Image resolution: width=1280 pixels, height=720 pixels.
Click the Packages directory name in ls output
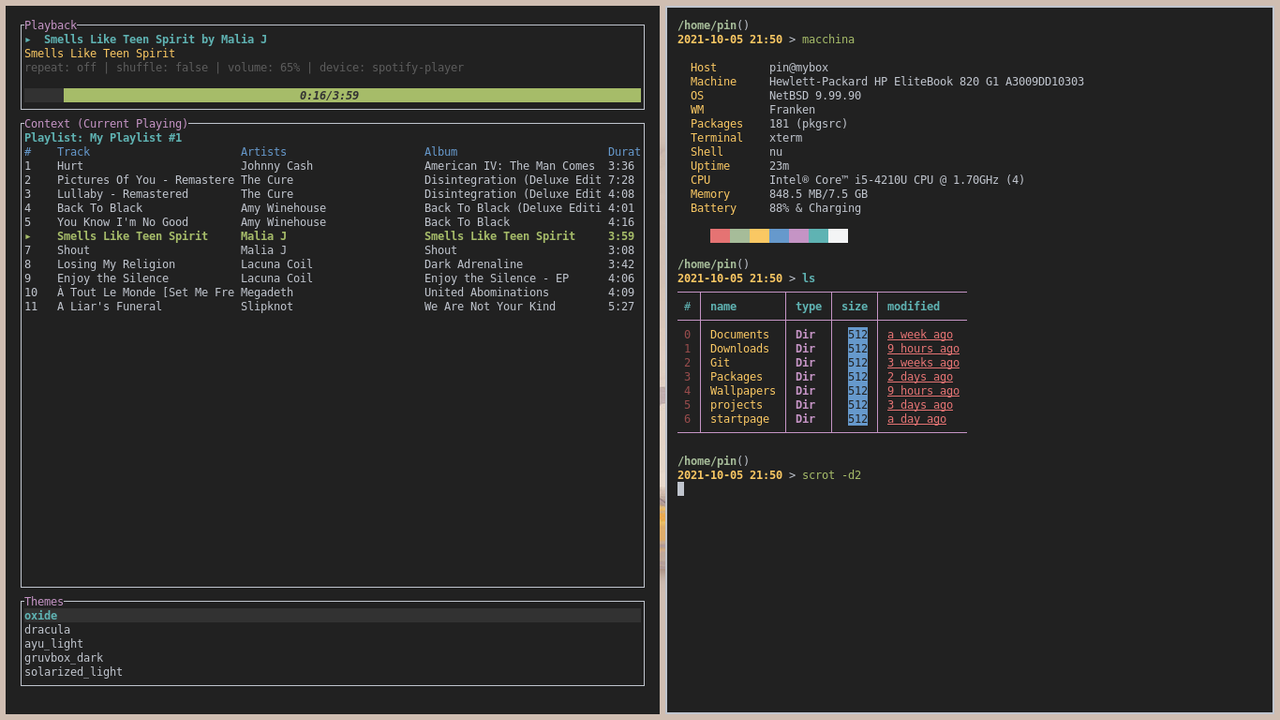[736, 377]
